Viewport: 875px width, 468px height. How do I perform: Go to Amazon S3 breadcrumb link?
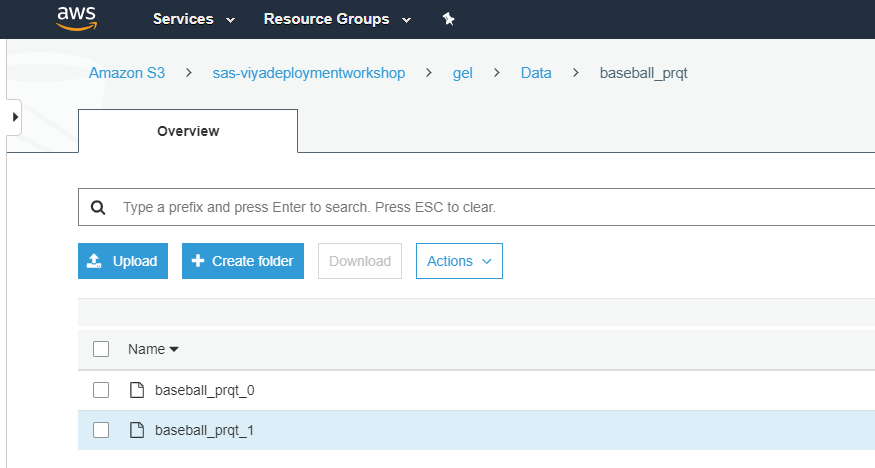(x=127, y=73)
